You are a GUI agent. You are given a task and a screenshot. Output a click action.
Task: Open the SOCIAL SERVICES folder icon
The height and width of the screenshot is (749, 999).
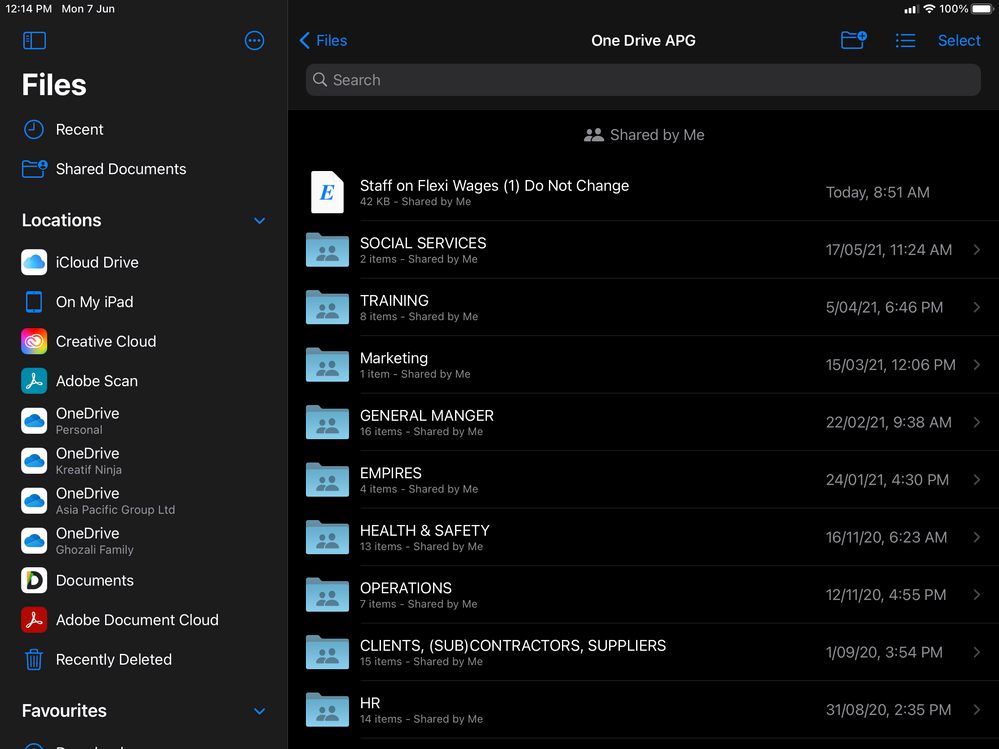pyautogui.click(x=327, y=249)
